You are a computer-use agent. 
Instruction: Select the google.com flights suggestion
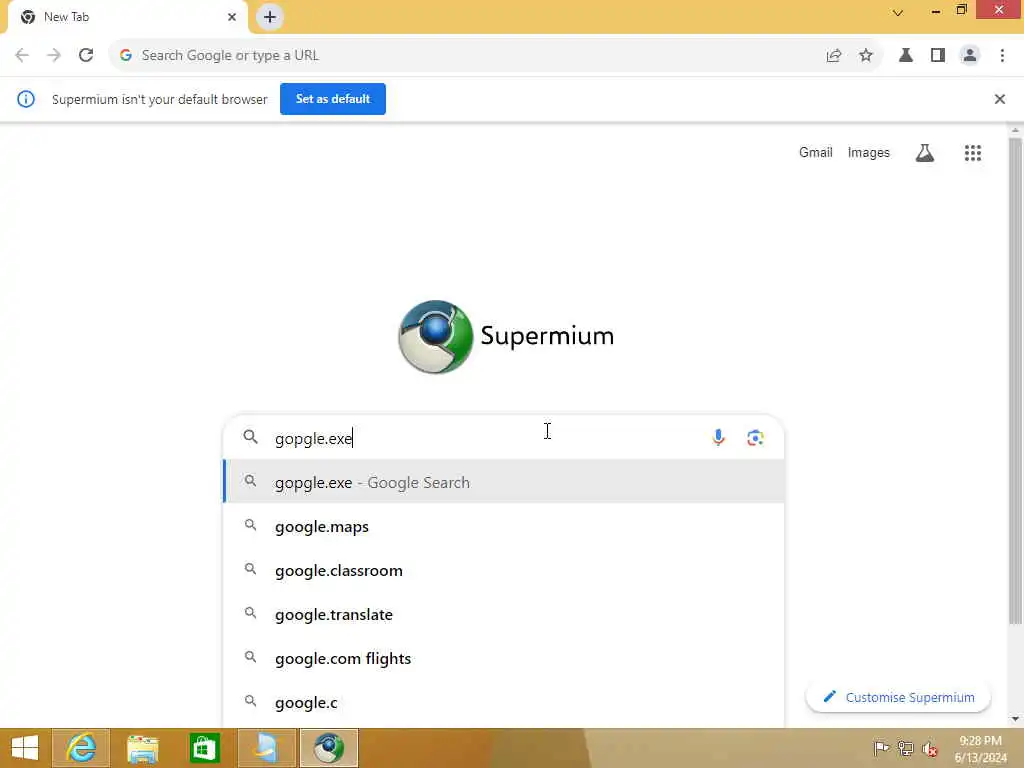coord(504,658)
